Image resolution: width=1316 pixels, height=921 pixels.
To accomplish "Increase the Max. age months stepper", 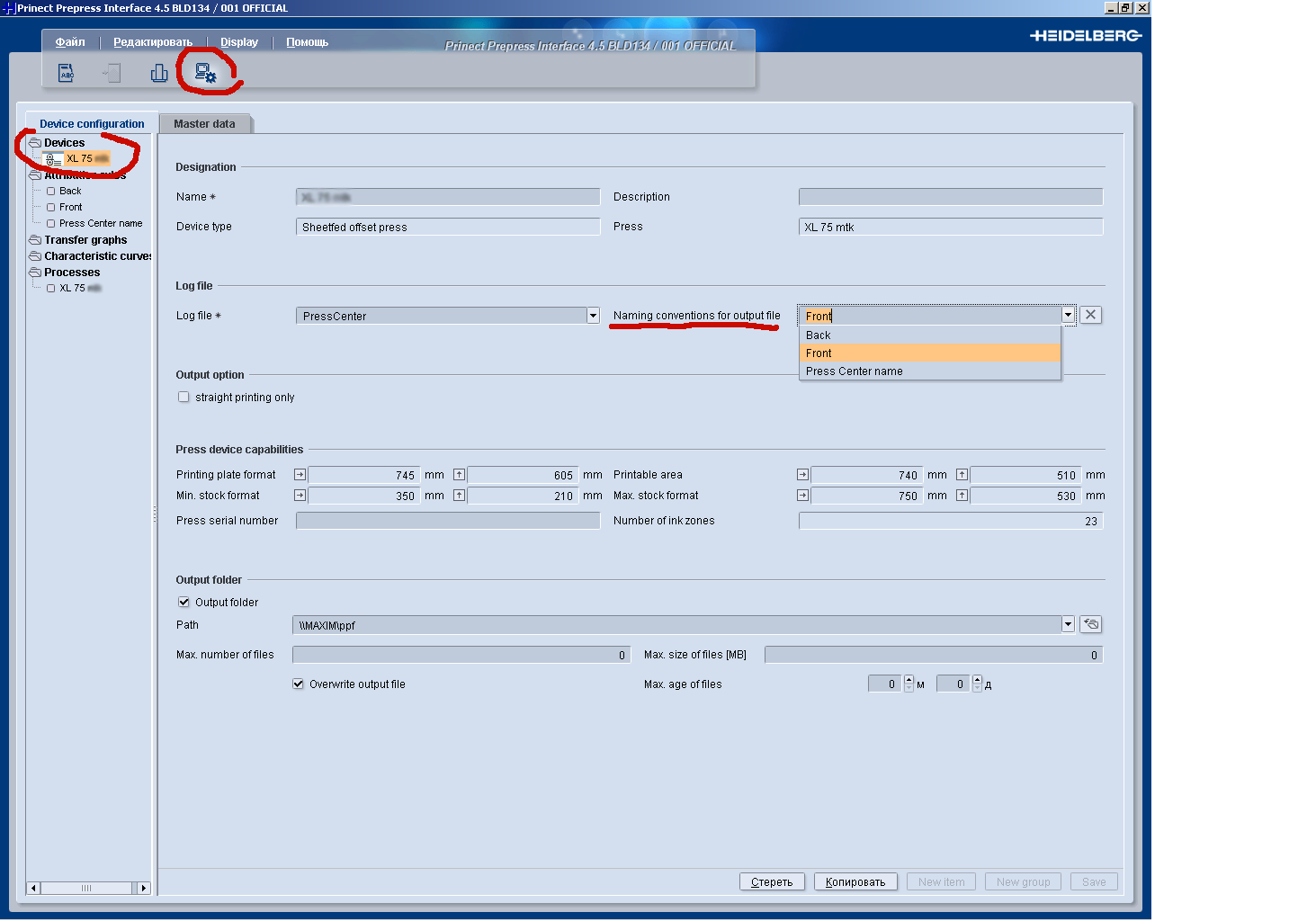I will [909, 679].
